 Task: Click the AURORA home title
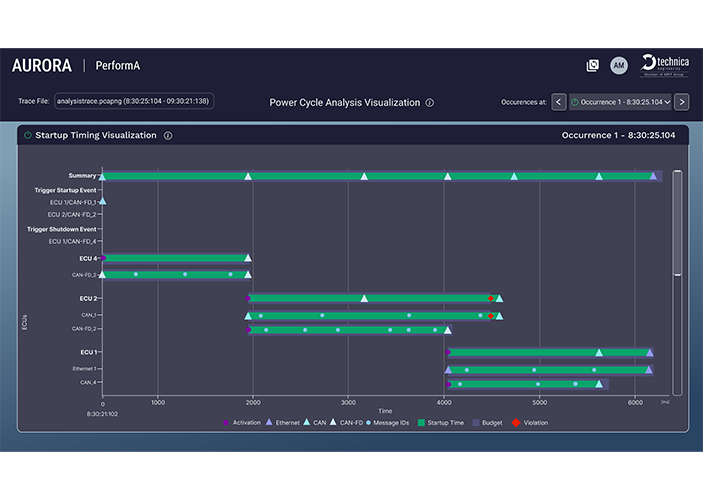[42, 66]
